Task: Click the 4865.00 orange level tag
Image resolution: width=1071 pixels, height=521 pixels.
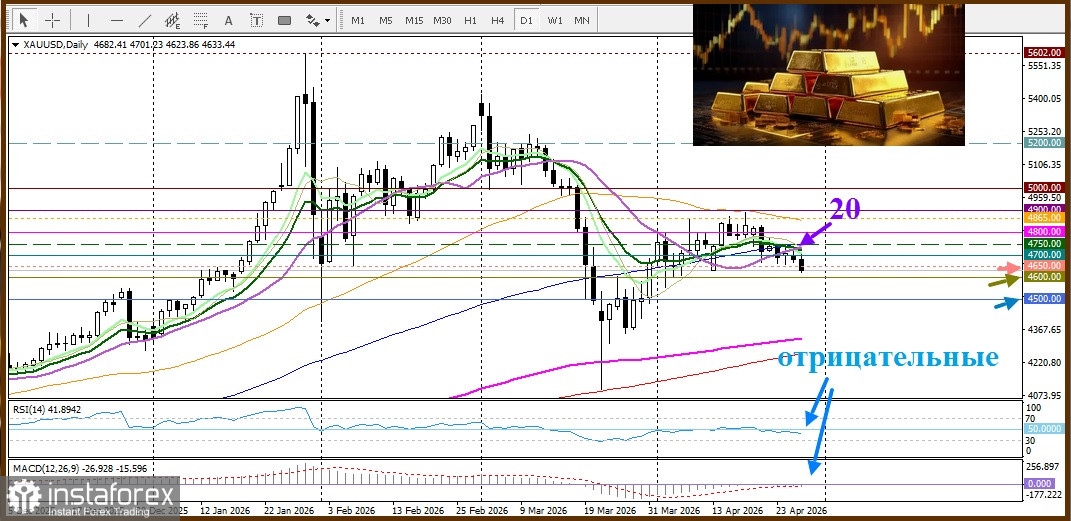Action: coord(1044,217)
